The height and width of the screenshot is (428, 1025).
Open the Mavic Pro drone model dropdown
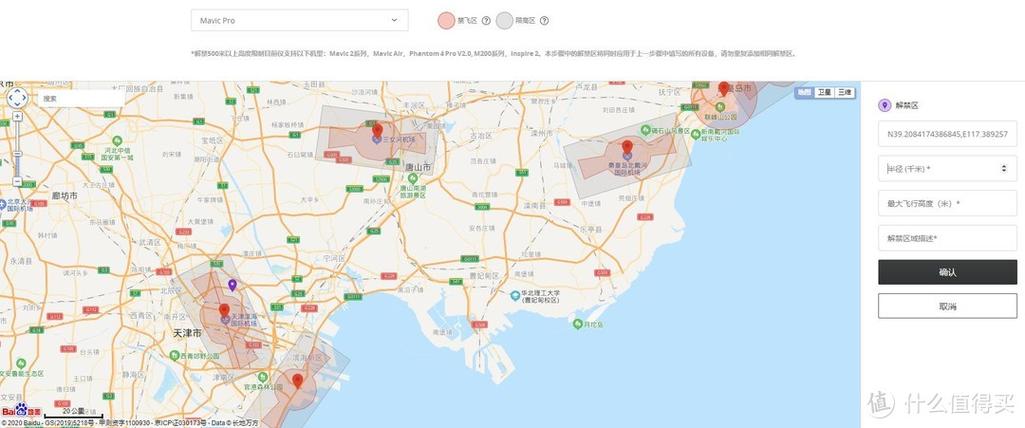[x=299, y=20]
